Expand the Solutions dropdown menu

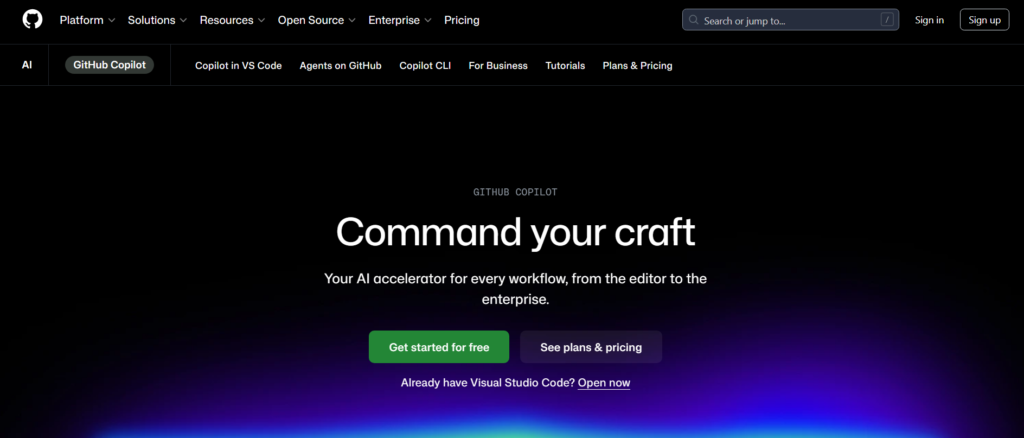(157, 20)
